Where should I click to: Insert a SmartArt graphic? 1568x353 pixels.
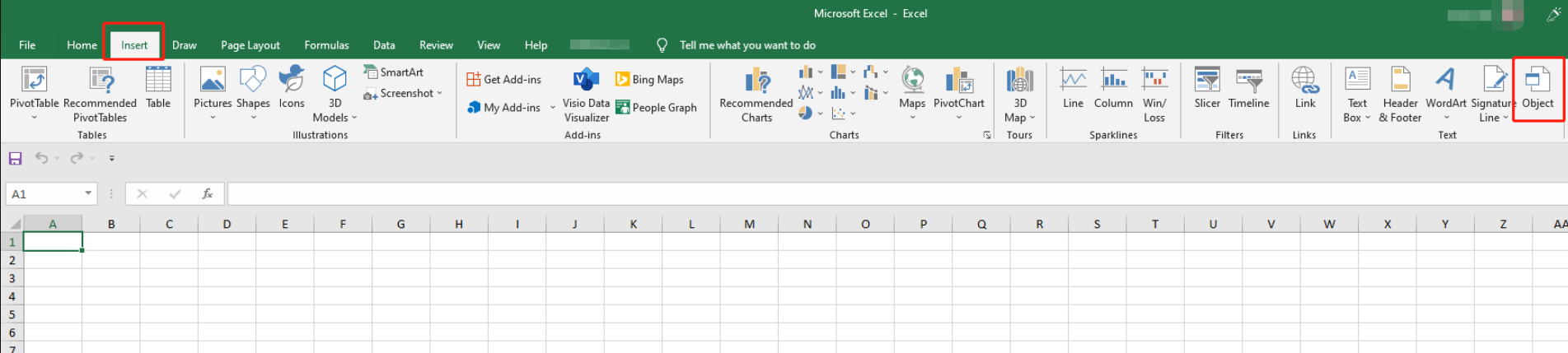[x=394, y=72]
